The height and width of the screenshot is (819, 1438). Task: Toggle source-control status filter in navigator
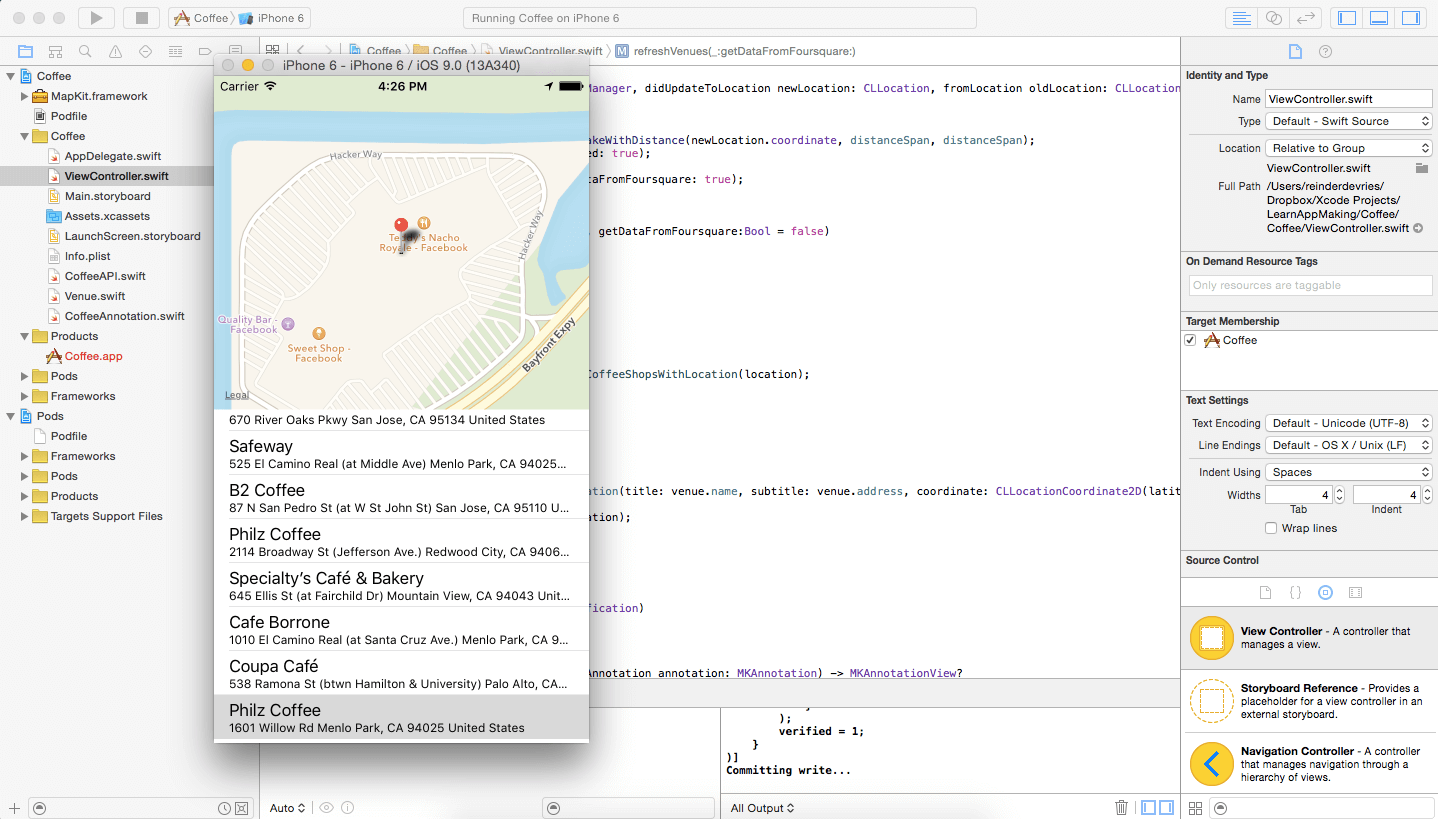click(241, 808)
